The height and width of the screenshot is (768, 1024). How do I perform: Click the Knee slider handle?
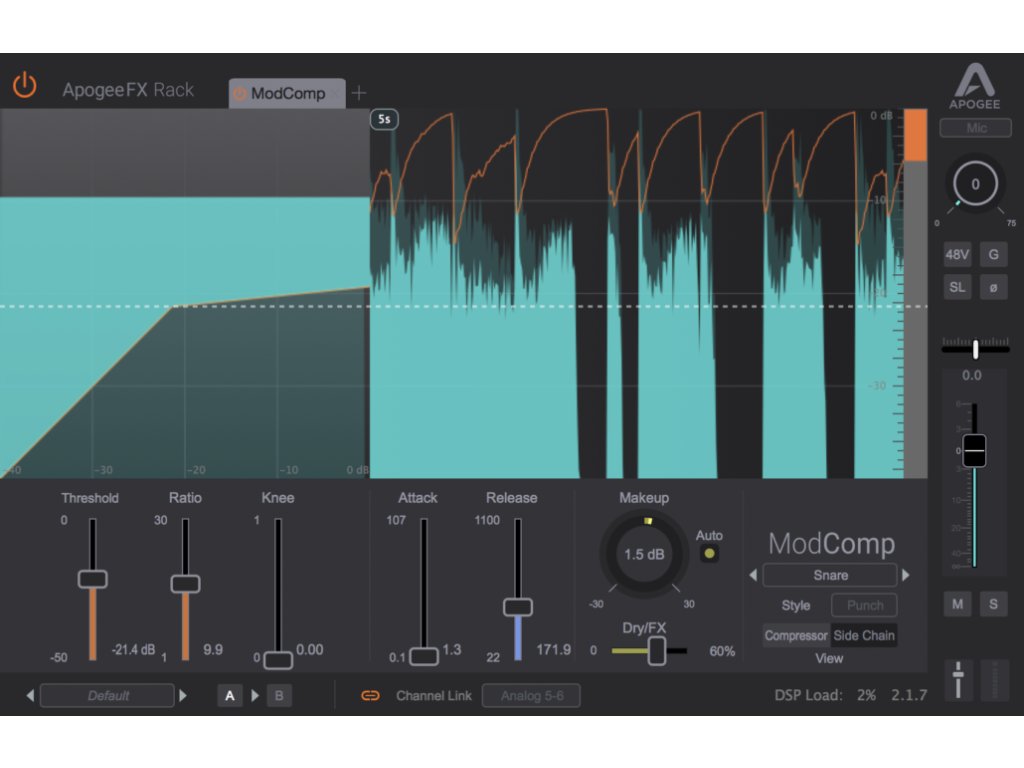pyautogui.click(x=278, y=660)
